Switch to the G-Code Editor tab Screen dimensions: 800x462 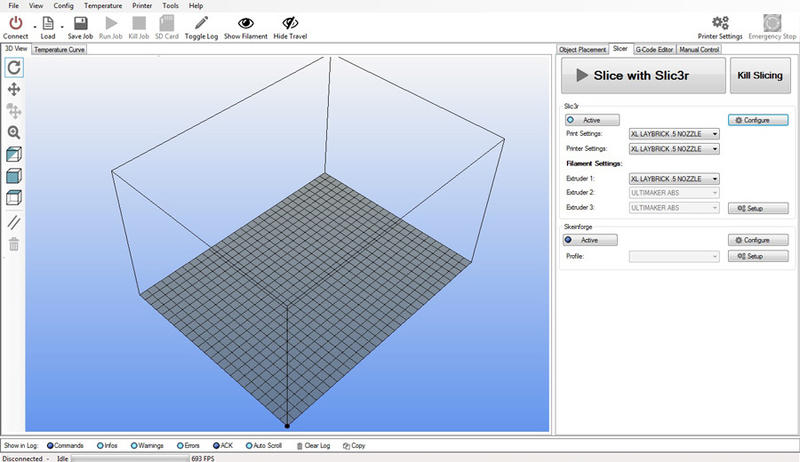coord(654,48)
